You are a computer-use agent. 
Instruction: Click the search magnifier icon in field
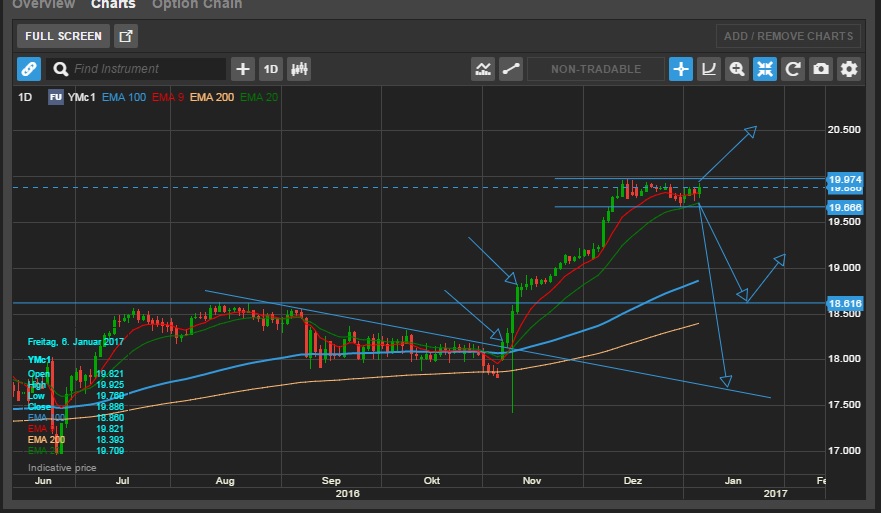[x=60, y=69]
